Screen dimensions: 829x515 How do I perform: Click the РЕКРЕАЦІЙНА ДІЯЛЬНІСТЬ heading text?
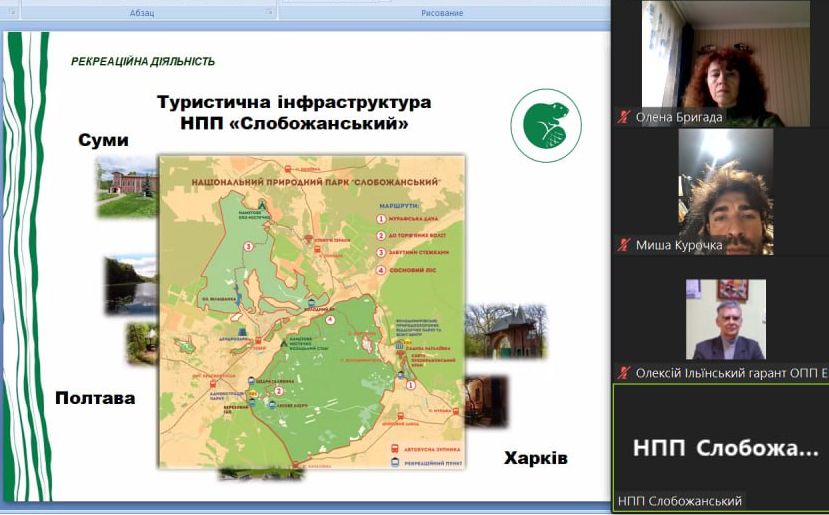143,62
